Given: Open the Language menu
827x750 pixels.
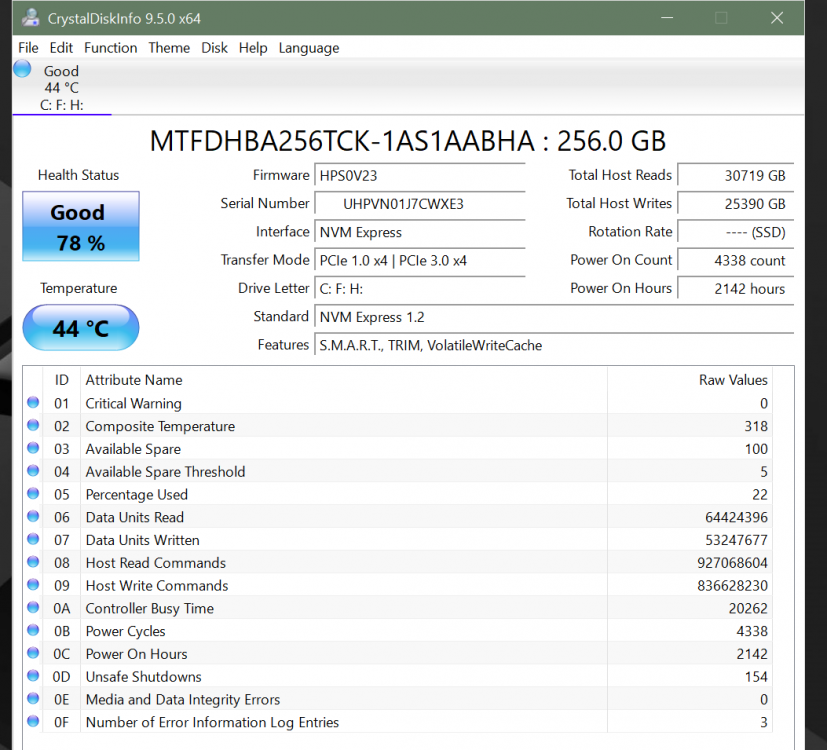Looking at the screenshot, I should 308,48.
